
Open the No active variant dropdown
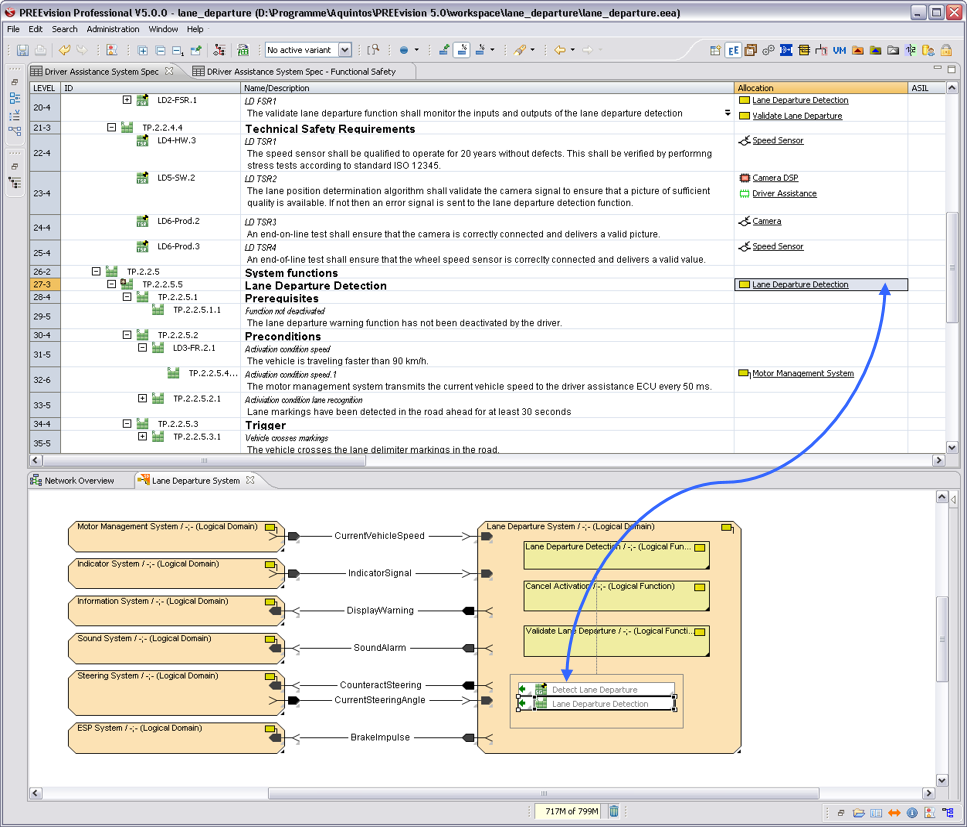345,50
